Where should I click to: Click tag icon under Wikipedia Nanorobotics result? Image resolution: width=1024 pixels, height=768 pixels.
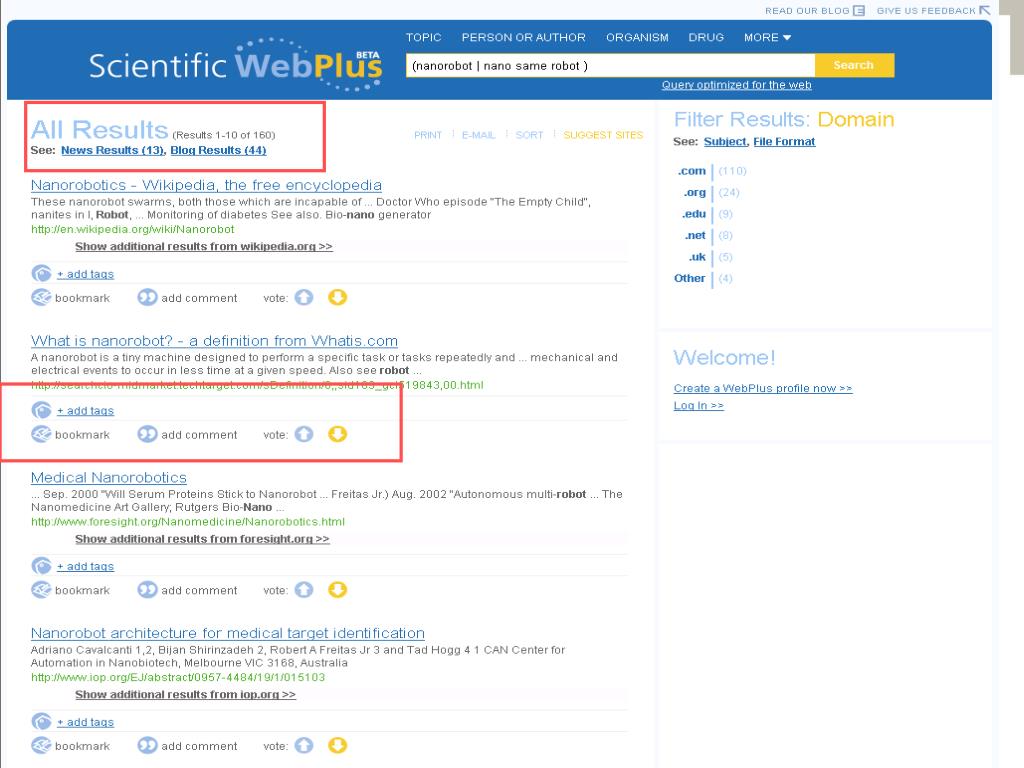tap(41, 274)
